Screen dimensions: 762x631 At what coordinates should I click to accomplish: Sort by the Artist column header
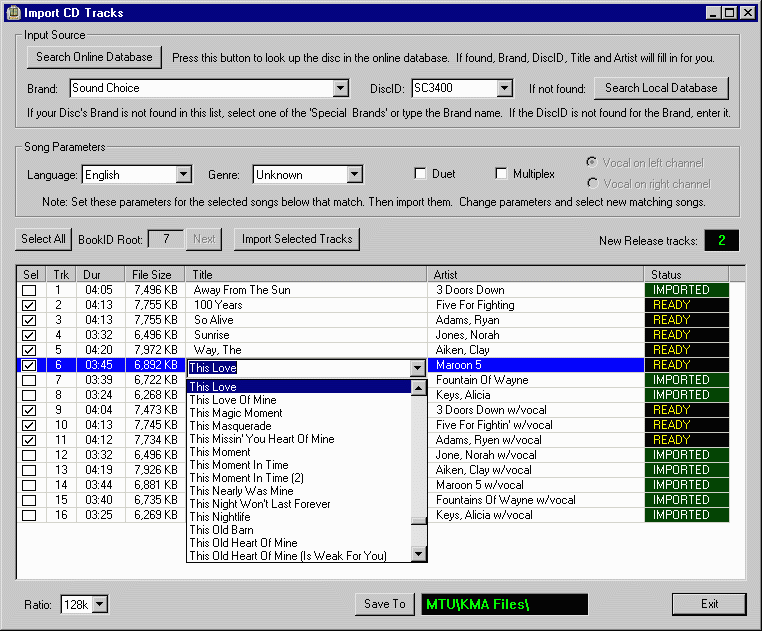pos(536,274)
